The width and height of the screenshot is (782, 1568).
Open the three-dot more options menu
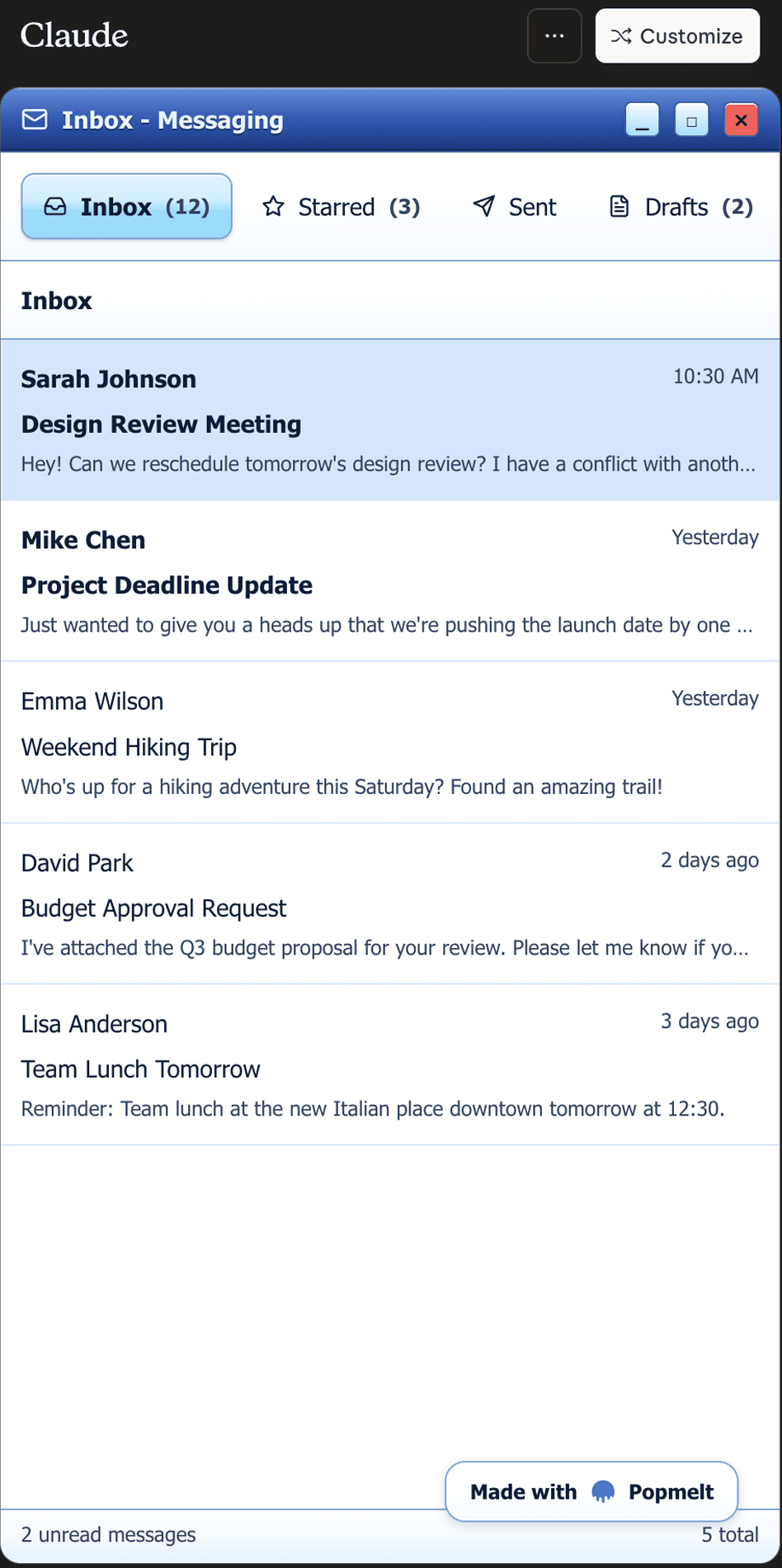coord(554,36)
